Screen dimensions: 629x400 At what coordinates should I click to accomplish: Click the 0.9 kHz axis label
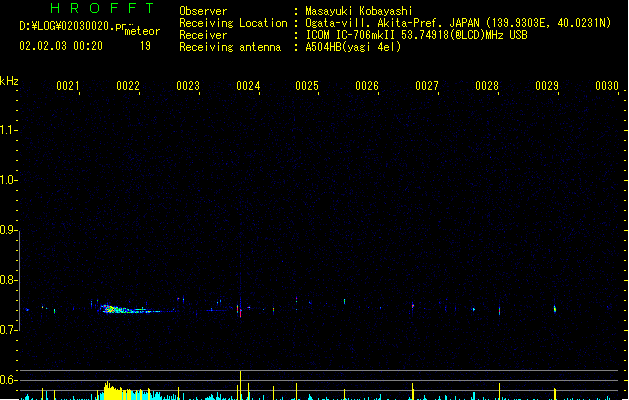(x=7, y=230)
